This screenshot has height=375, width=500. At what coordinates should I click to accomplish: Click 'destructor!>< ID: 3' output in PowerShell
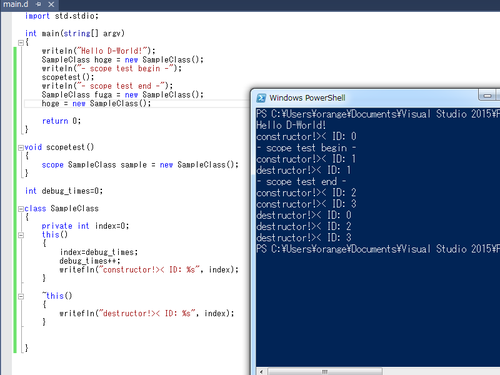tap(304, 238)
